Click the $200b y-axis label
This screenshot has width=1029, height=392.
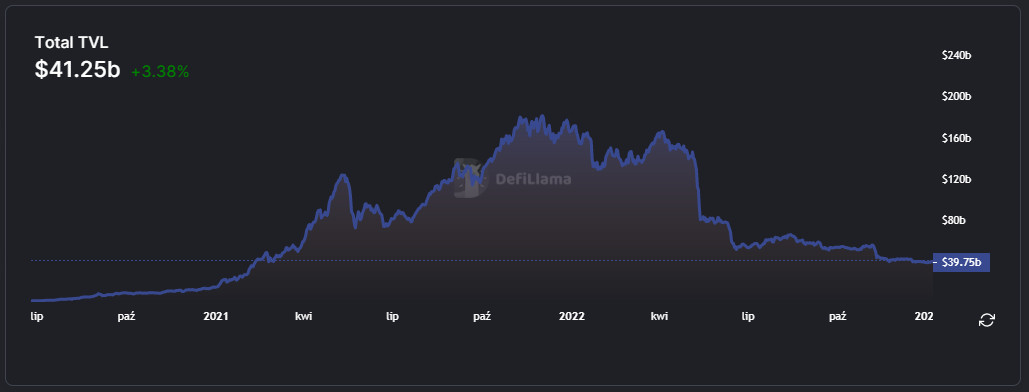pos(956,97)
